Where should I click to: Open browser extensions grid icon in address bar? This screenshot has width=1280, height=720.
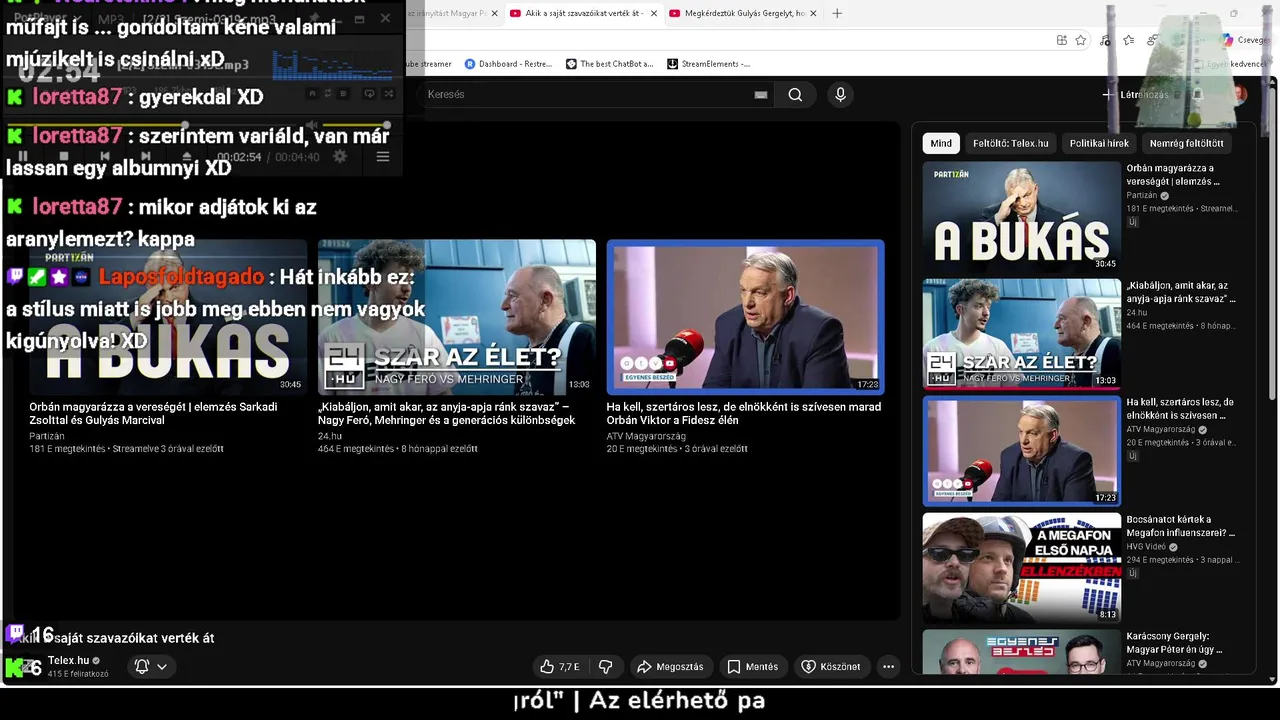tap(1062, 40)
